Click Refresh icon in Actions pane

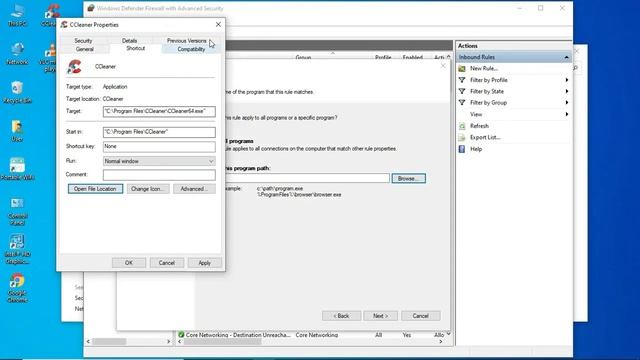pyautogui.click(x=462, y=126)
